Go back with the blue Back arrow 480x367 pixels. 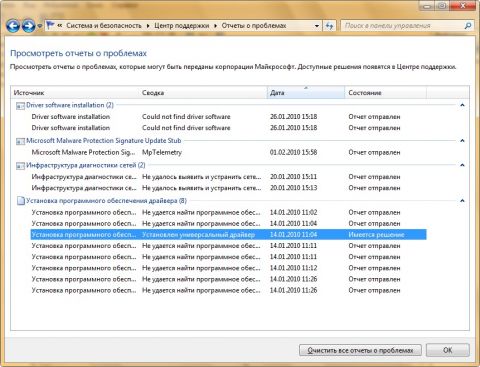tap(13, 26)
